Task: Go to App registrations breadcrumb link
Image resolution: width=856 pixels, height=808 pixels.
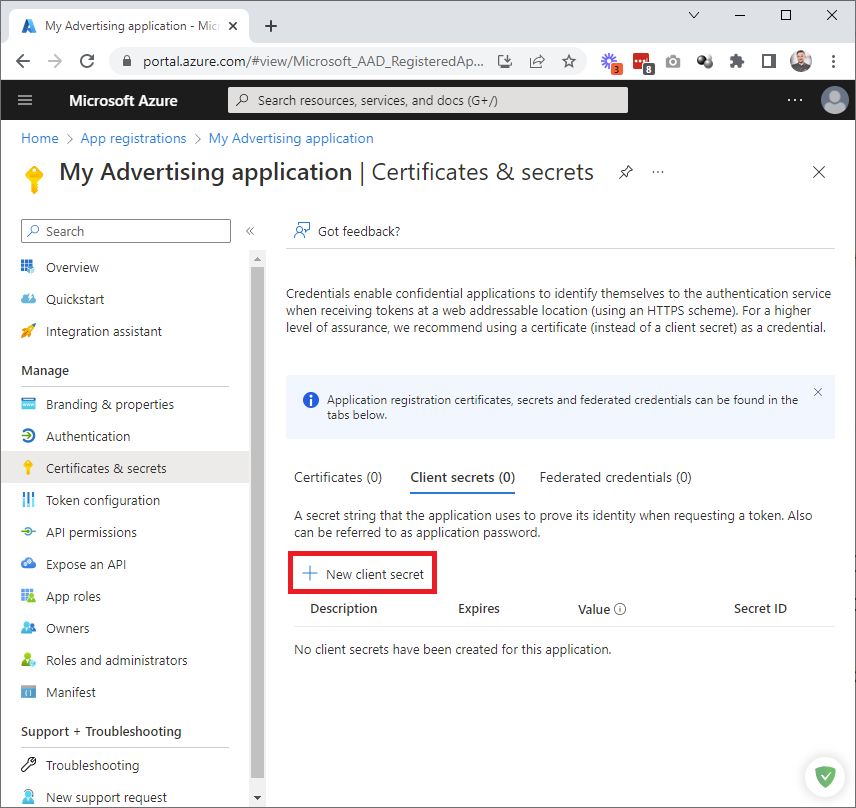Action: tap(133, 138)
